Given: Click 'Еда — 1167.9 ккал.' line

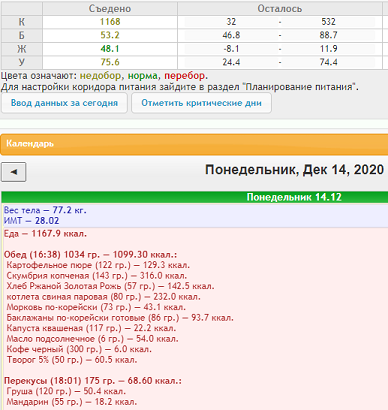Looking at the screenshot, I should (45, 234).
